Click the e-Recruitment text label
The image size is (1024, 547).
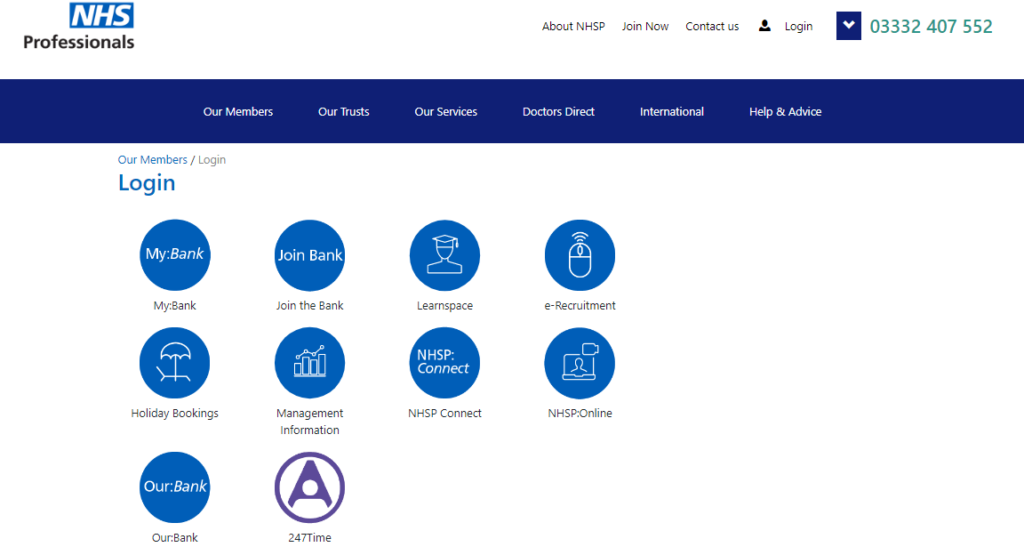tap(580, 305)
